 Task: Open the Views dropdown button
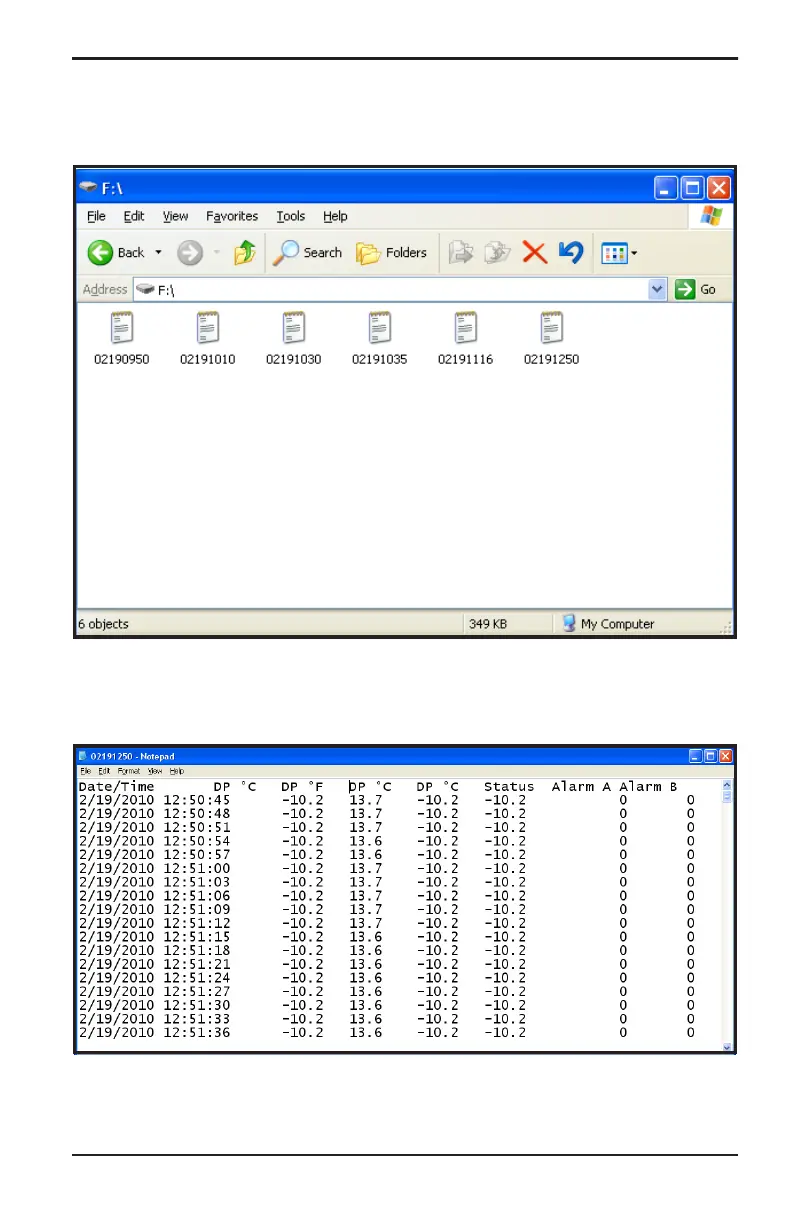point(619,253)
